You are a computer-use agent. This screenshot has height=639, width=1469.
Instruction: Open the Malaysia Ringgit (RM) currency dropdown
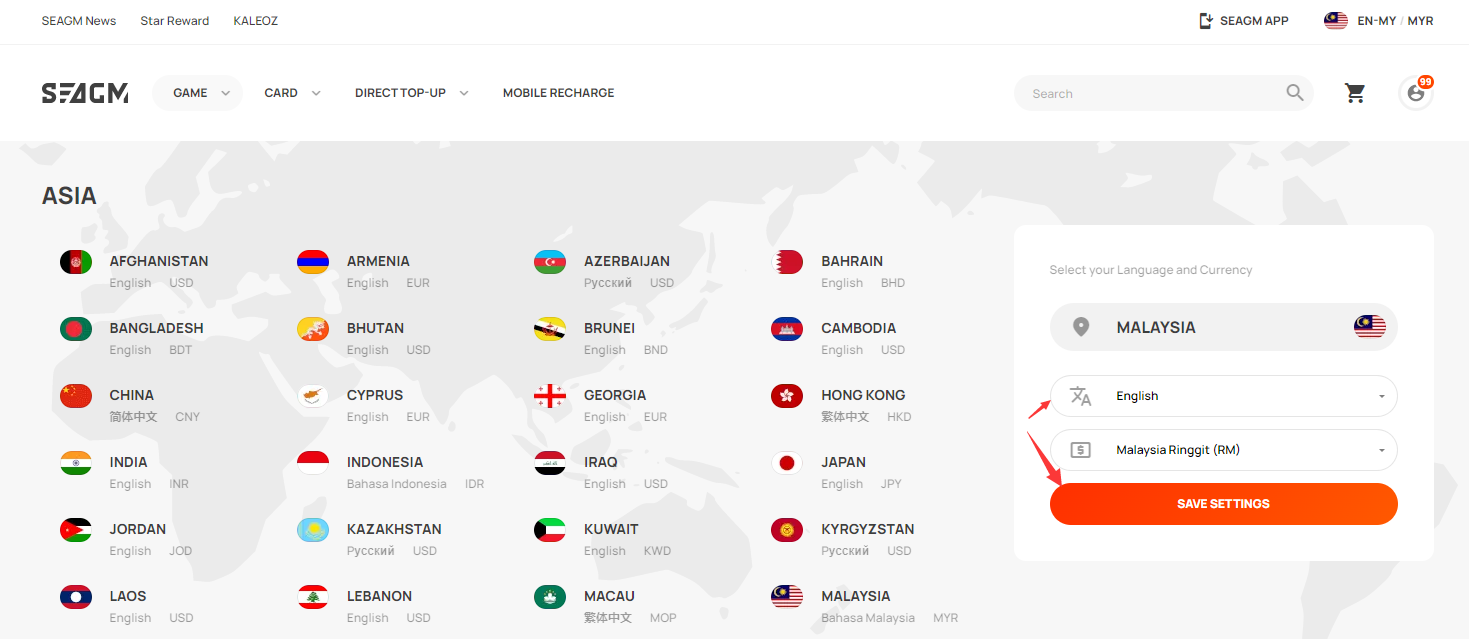click(1224, 450)
